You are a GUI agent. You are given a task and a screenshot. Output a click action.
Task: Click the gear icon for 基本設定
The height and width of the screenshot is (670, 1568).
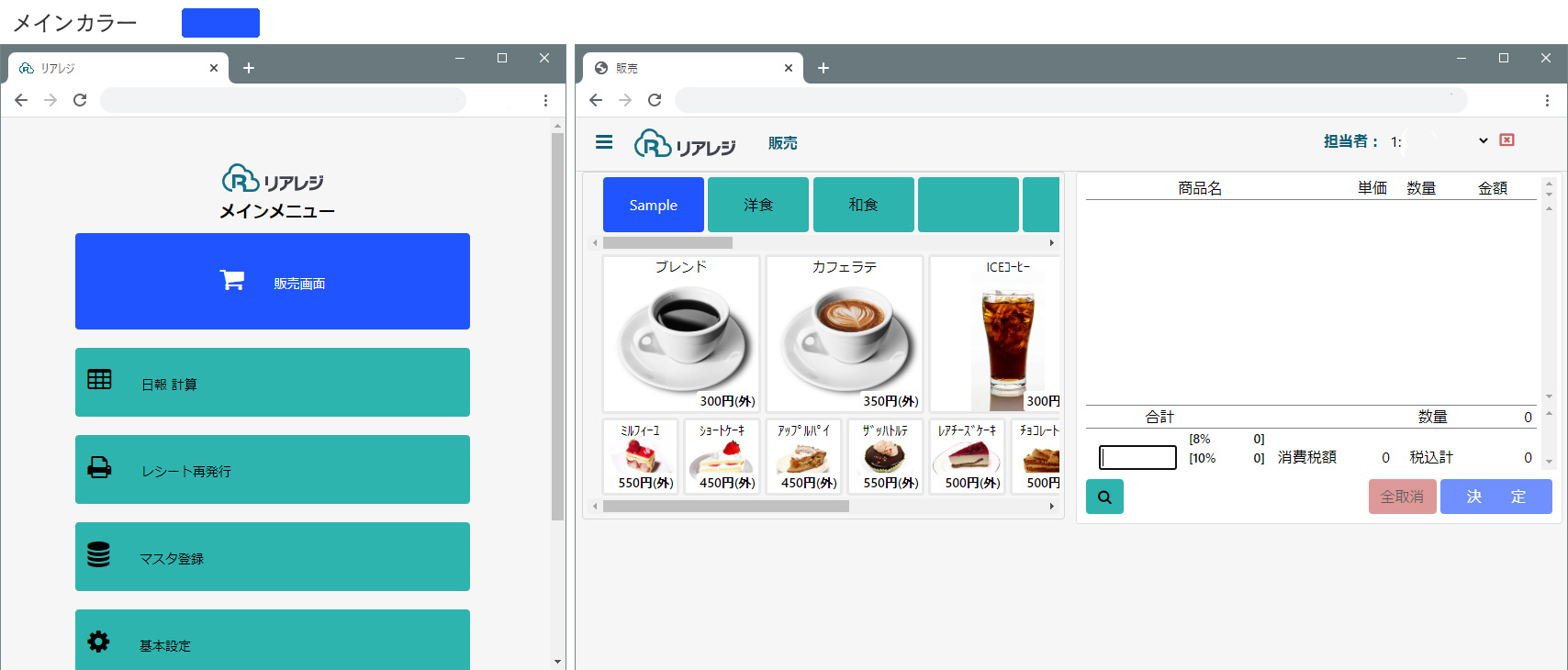[x=98, y=642]
